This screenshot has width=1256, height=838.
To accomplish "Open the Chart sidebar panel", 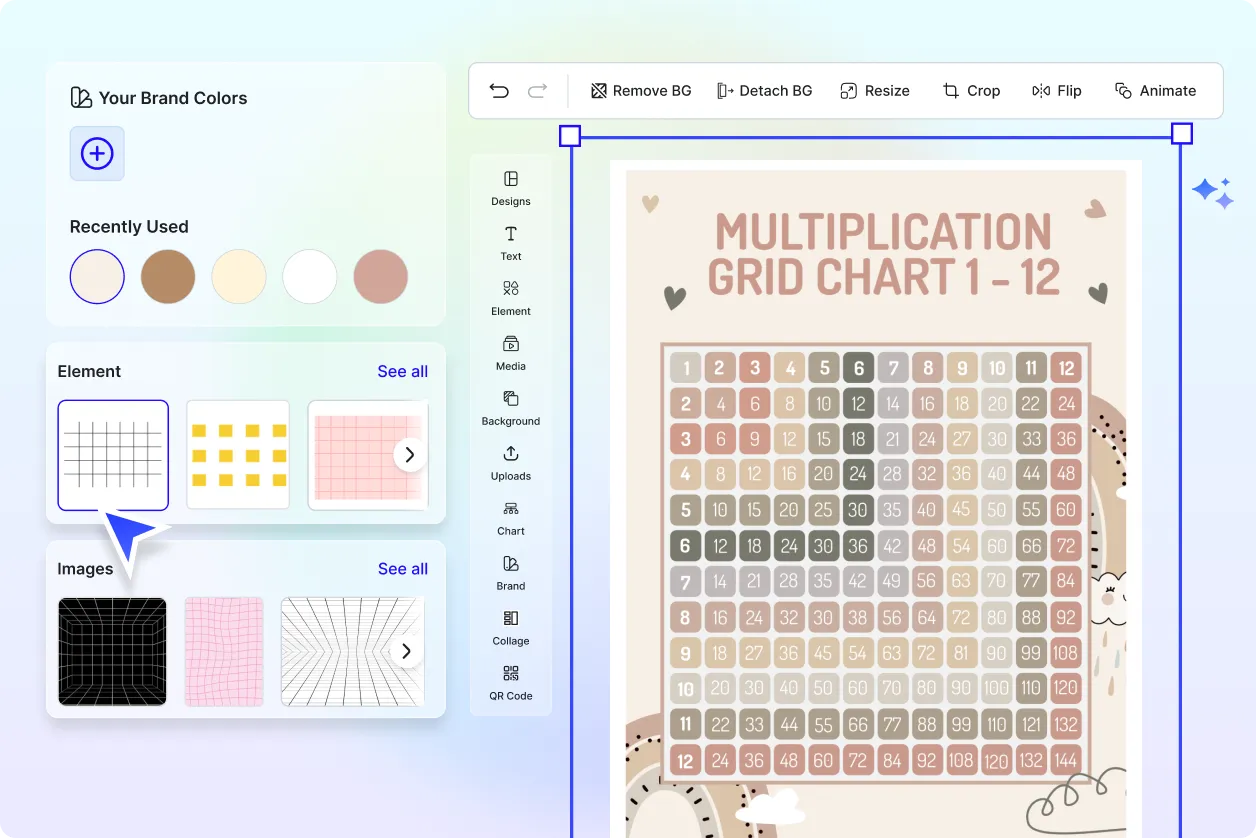I will (x=511, y=518).
